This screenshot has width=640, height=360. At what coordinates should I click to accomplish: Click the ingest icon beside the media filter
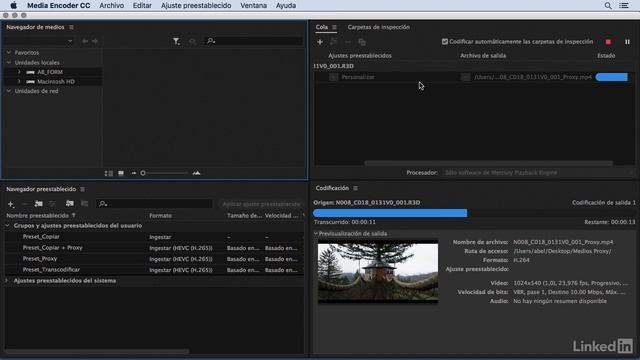tap(192, 41)
